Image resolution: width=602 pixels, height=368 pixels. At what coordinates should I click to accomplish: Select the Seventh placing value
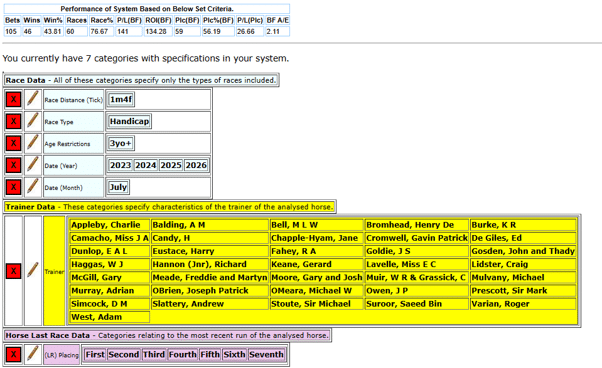click(x=266, y=355)
